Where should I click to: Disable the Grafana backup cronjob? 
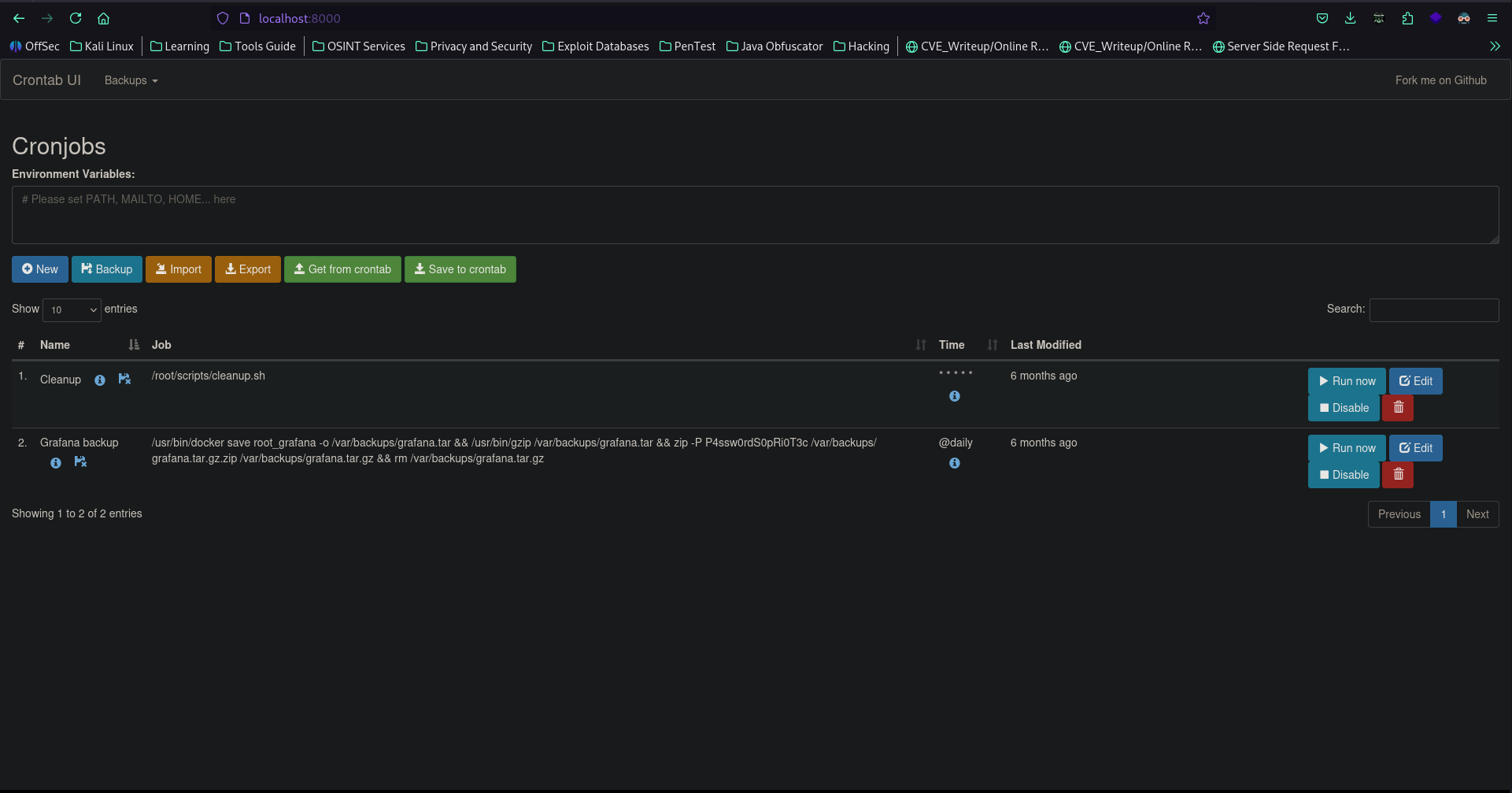click(1343, 475)
